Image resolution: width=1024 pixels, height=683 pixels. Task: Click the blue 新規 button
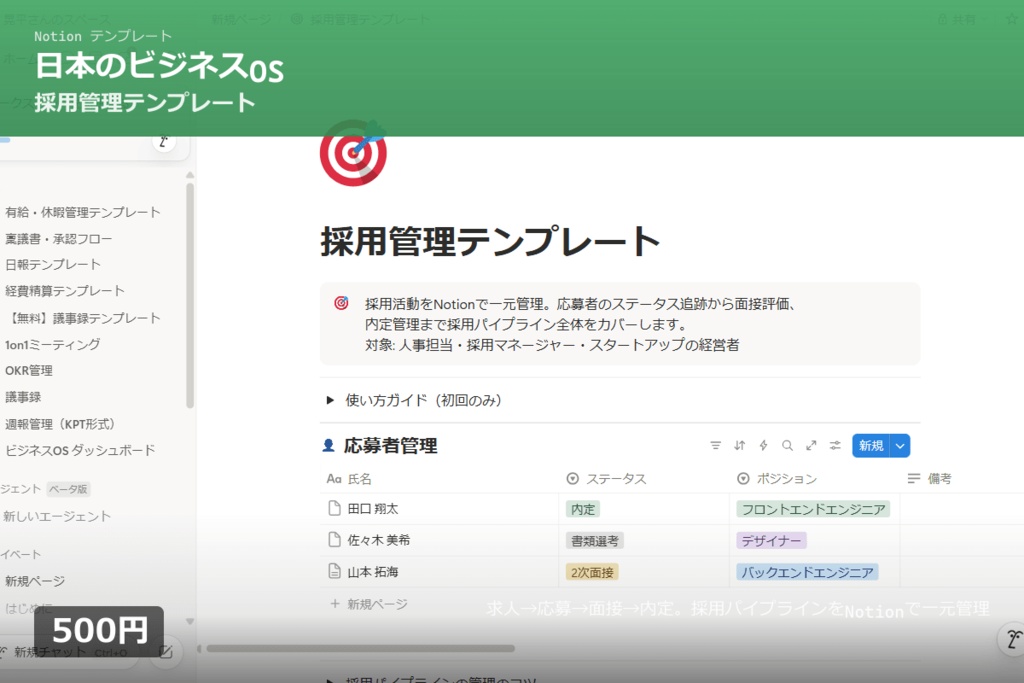(x=872, y=445)
